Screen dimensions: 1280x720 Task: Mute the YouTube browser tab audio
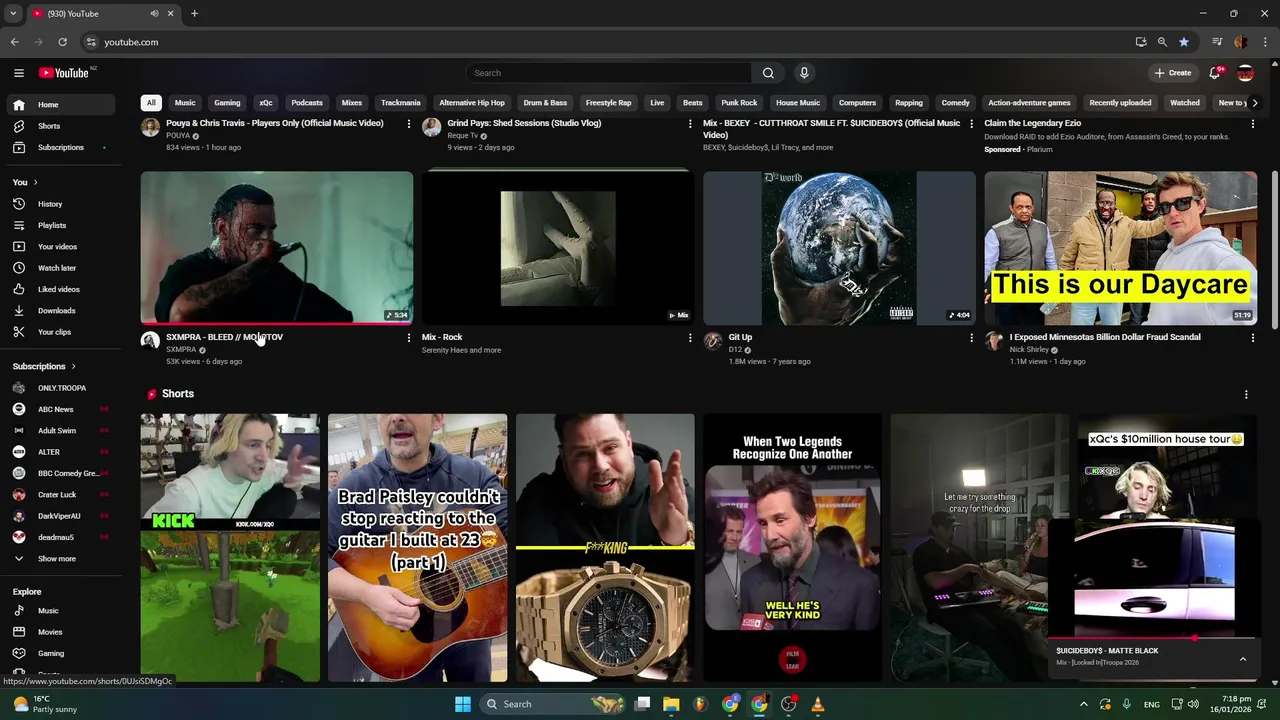click(154, 13)
